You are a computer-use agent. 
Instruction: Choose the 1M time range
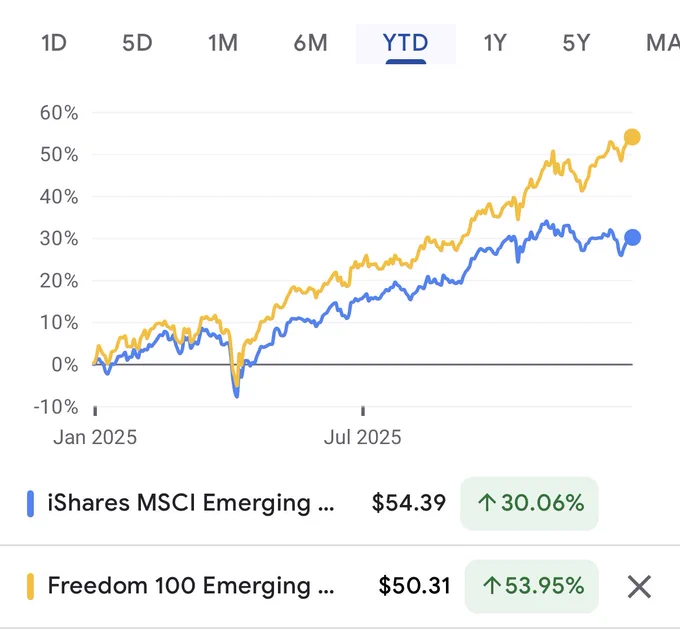pos(223,43)
